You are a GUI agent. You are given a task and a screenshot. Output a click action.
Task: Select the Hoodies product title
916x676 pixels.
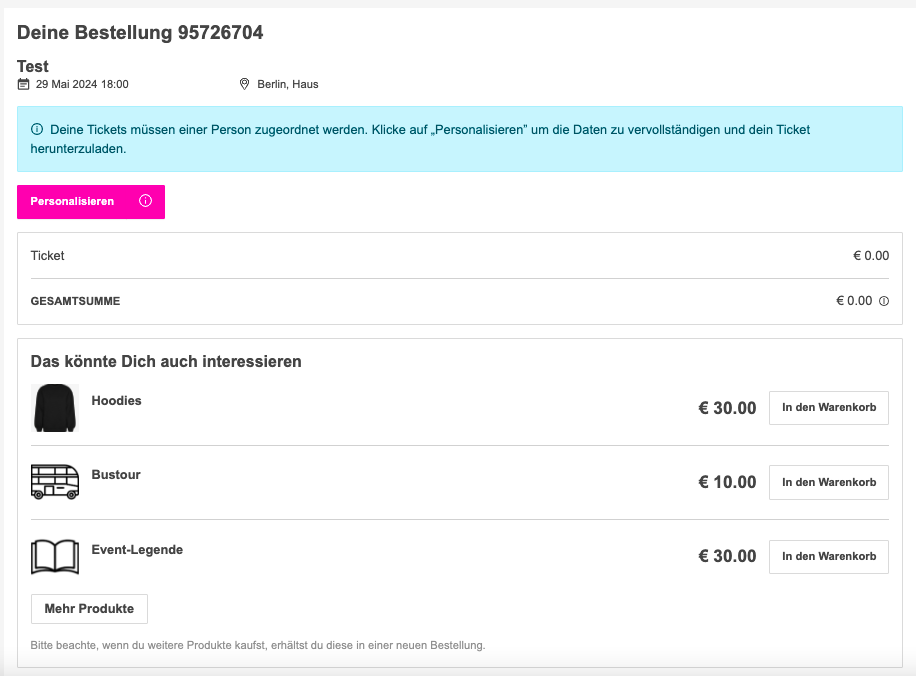(116, 401)
